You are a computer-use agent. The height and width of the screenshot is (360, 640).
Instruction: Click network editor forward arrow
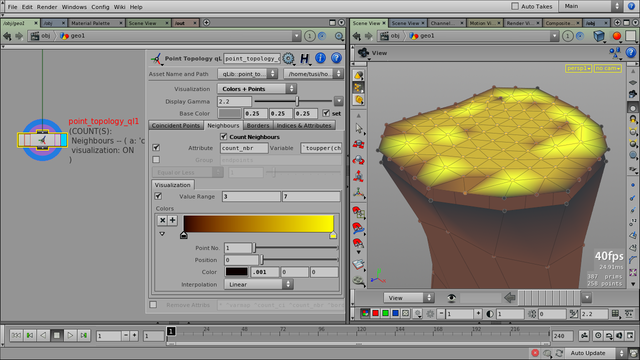coord(19,36)
